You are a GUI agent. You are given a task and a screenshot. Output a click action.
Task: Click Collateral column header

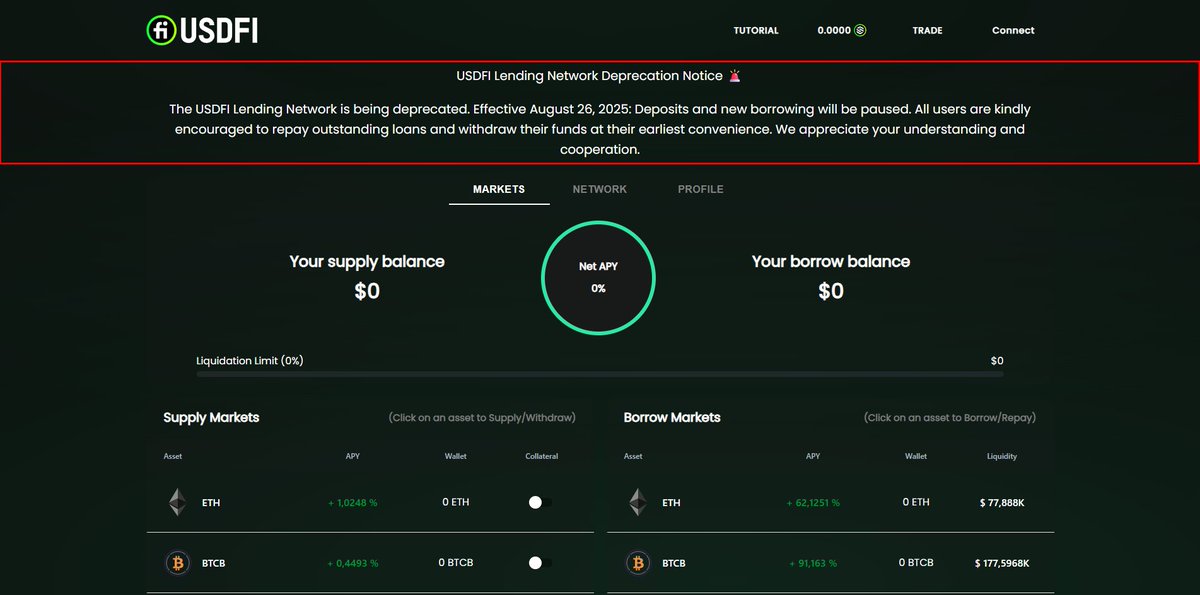541,456
